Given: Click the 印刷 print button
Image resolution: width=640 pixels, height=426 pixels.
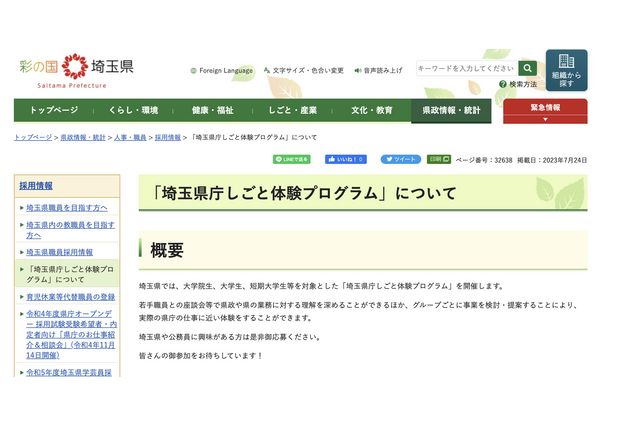Looking at the screenshot, I should (439, 159).
